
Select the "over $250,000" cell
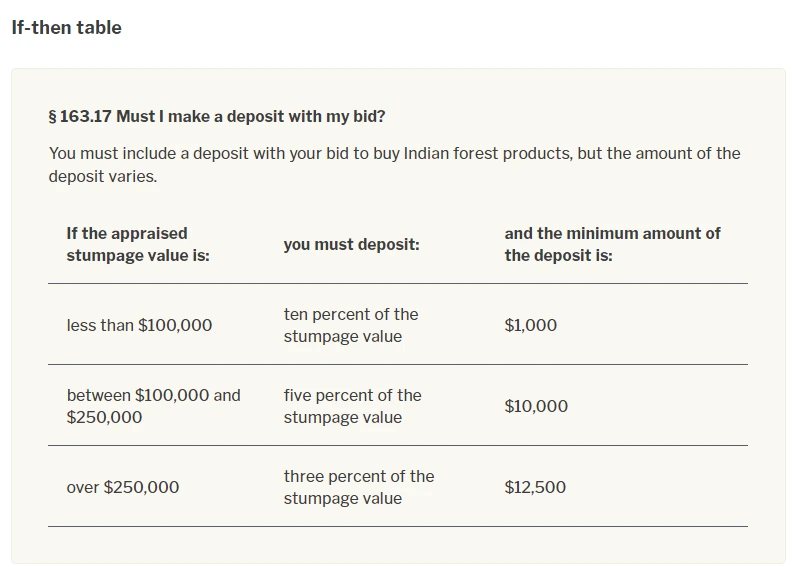point(123,487)
